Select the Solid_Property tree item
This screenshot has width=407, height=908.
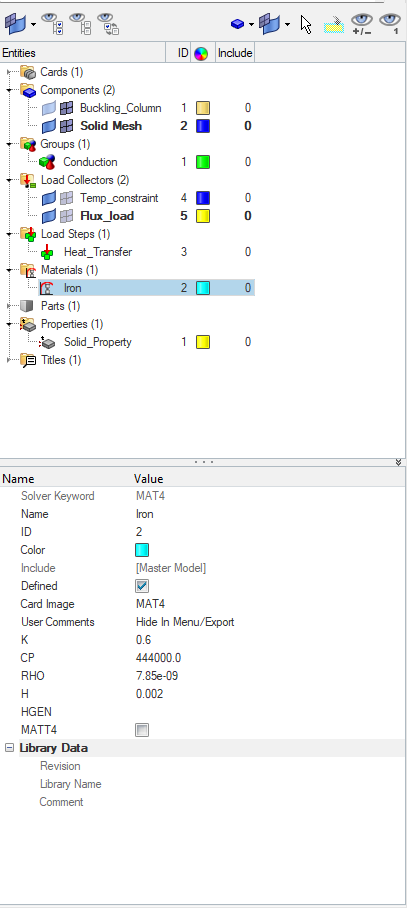pyautogui.click(x=97, y=342)
